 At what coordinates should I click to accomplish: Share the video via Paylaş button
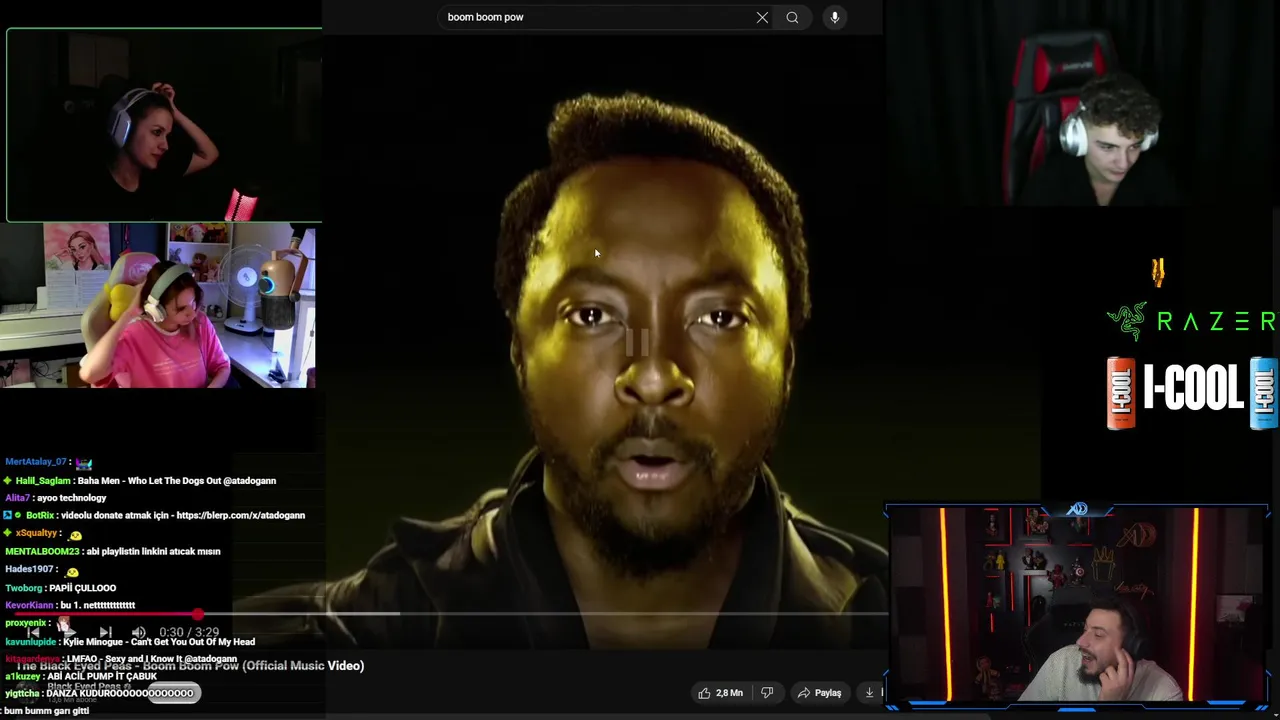819,692
